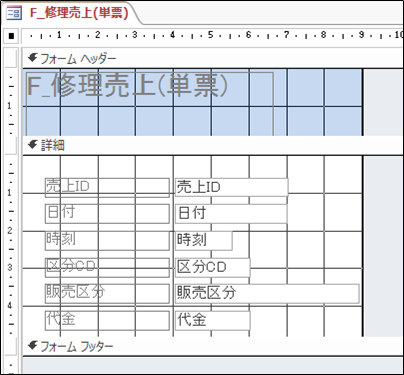
Task: Select the 日付 text box
Action: [x=231, y=214]
